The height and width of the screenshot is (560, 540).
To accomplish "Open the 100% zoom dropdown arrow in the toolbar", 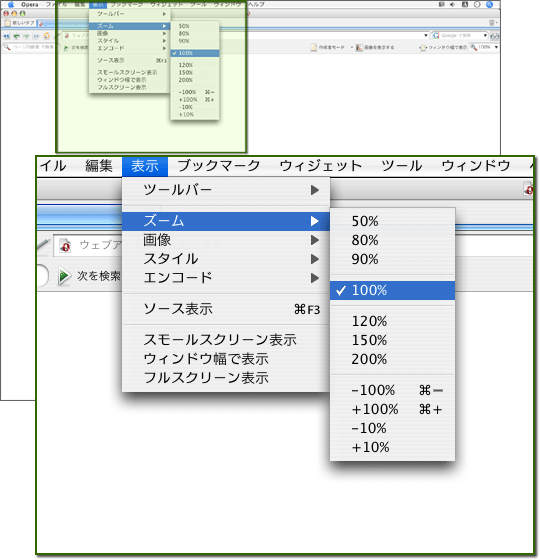I will (496, 47).
